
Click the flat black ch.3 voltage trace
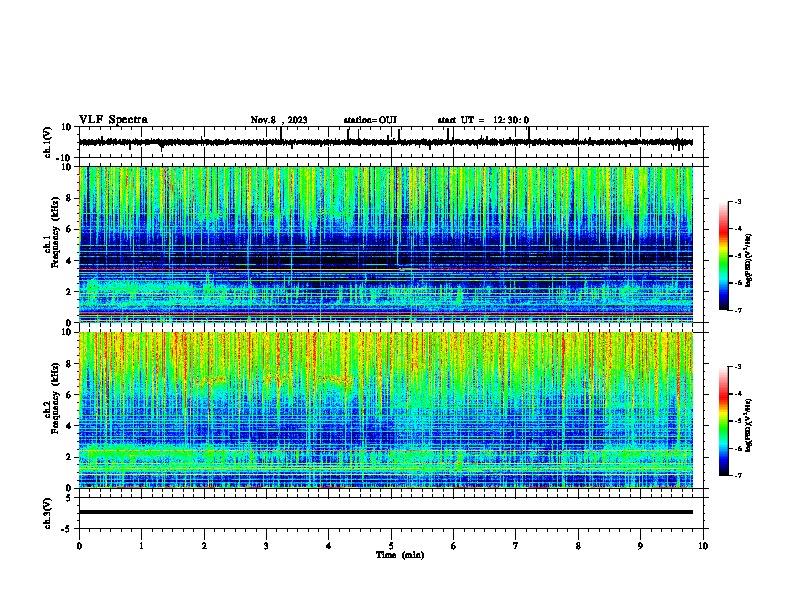tap(385, 512)
